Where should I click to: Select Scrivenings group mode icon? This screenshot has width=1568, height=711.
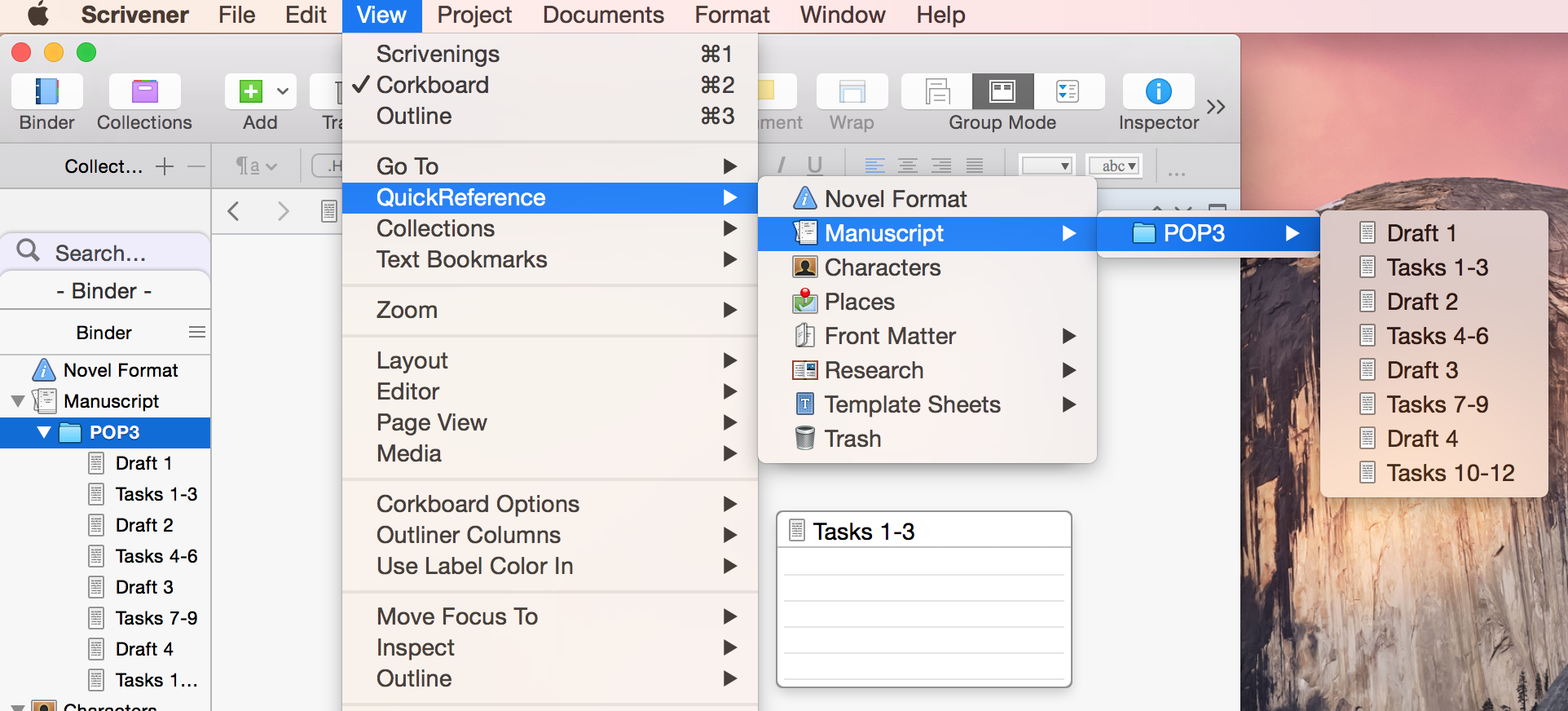pos(937,91)
